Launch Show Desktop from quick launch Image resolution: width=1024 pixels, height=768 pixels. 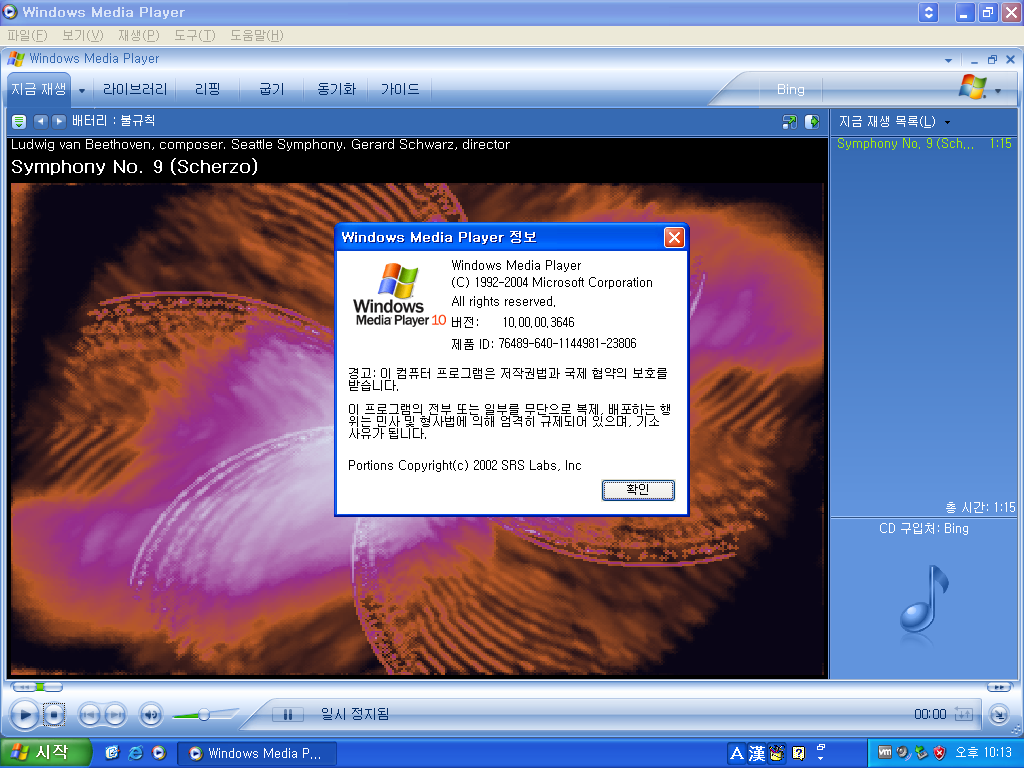pyautogui.click(x=112, y=753)
